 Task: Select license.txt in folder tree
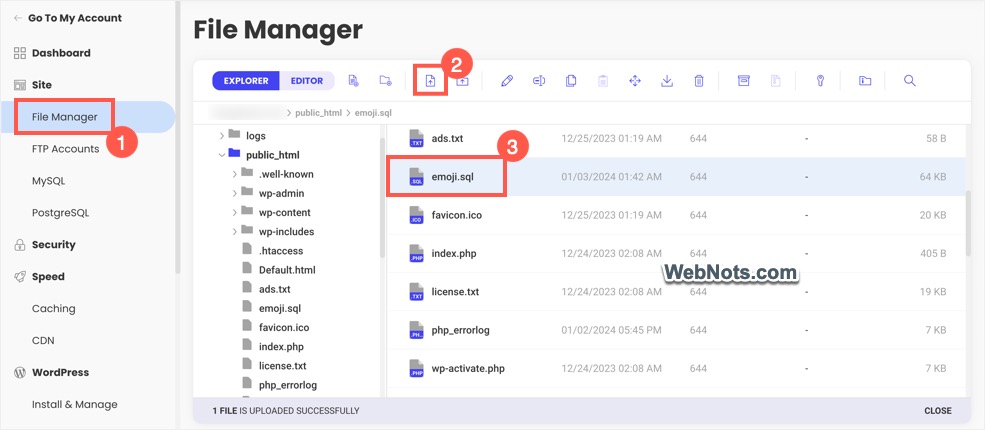(x=283, y=365)
